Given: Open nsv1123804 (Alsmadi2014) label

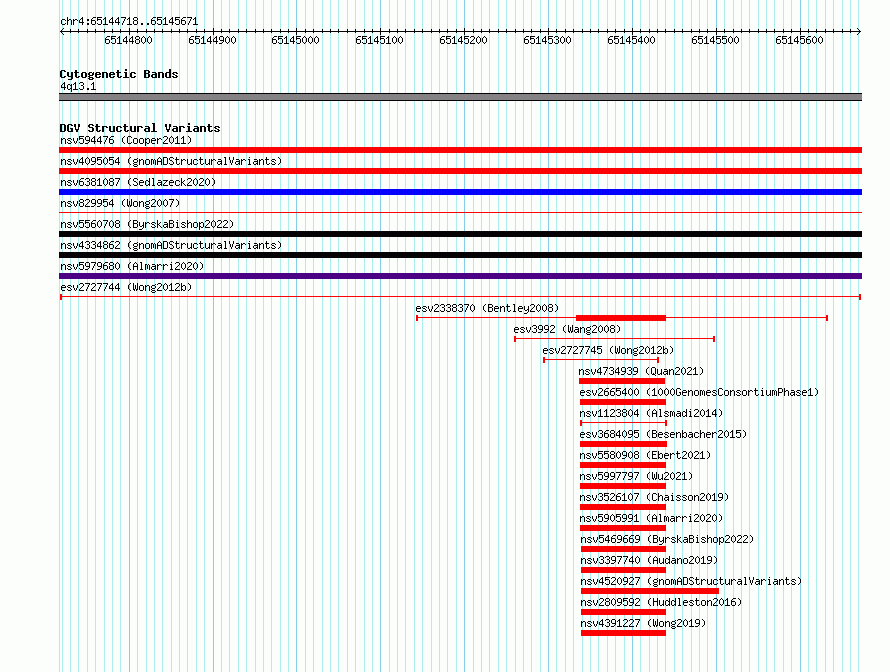Looking at the screenshot, I should pos(651,413).
